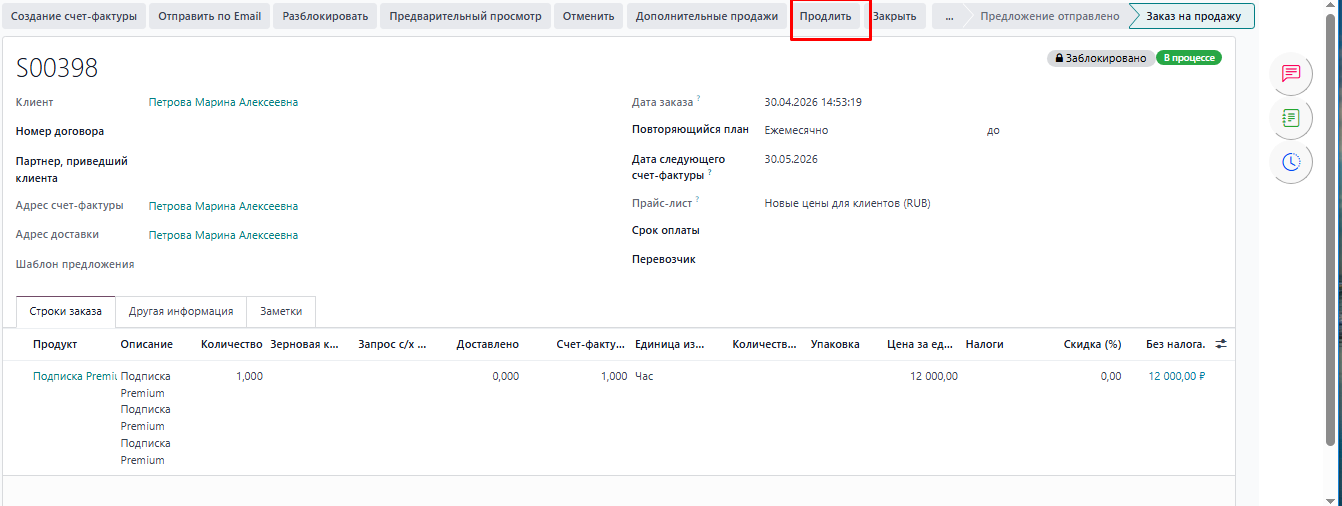Switch to Другая информация tab

click(x=181, y=311)
